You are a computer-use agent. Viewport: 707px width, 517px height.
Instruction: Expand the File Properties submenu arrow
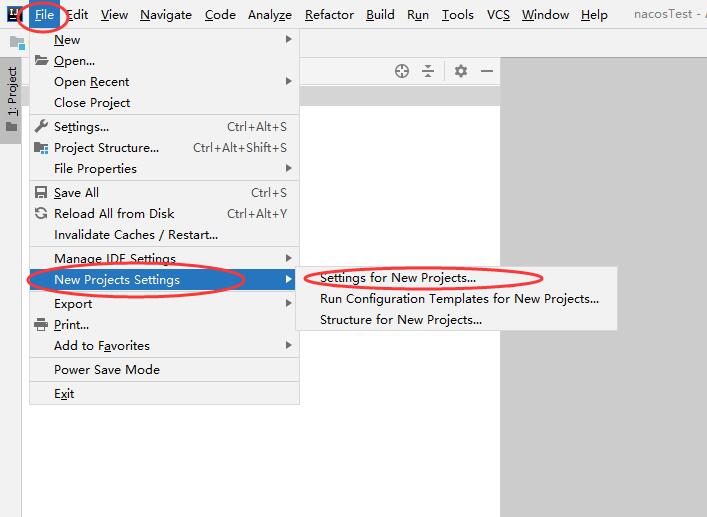[x=289, y=168]
